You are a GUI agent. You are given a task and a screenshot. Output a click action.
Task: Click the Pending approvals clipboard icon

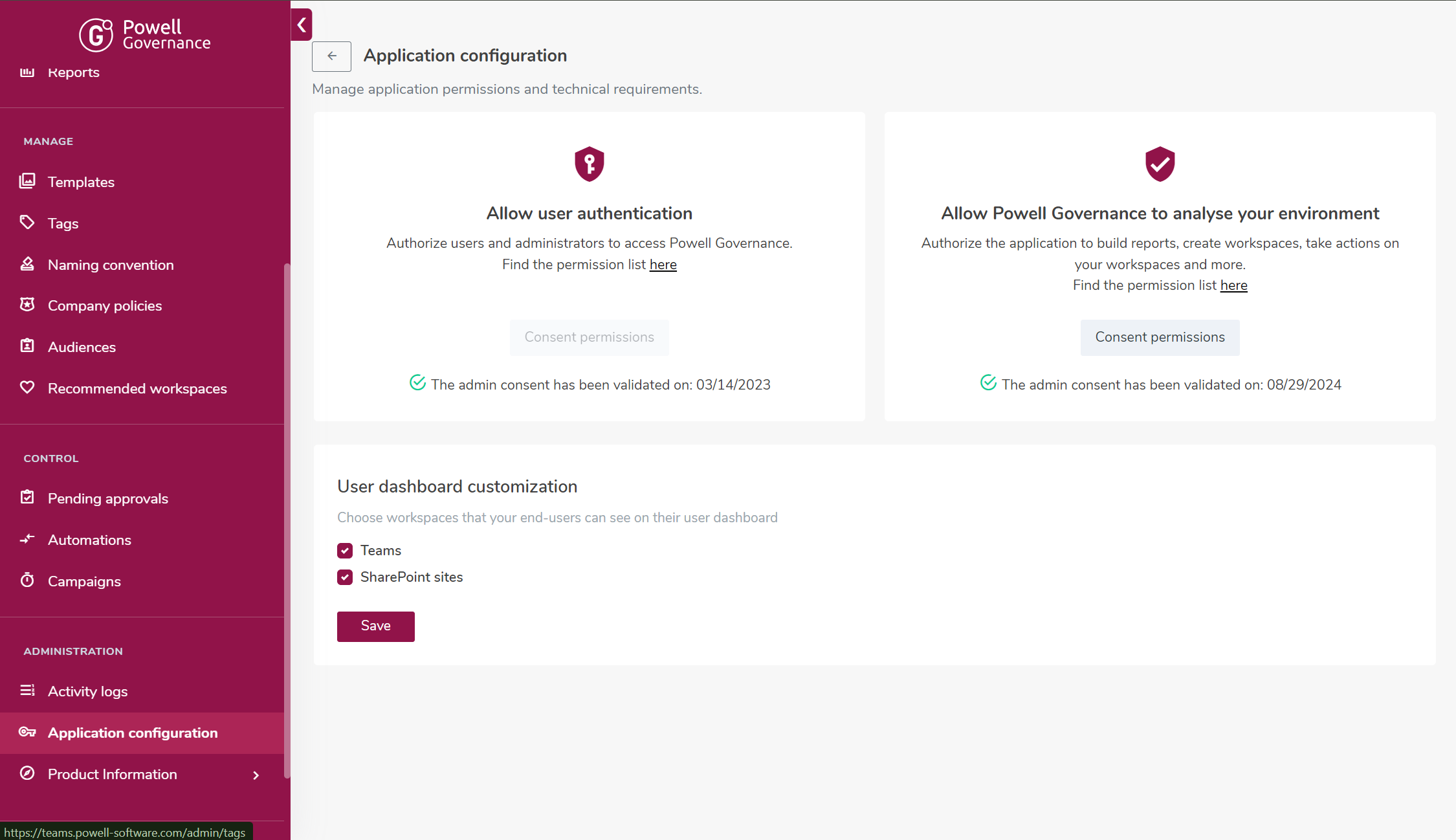click(27, 498)
